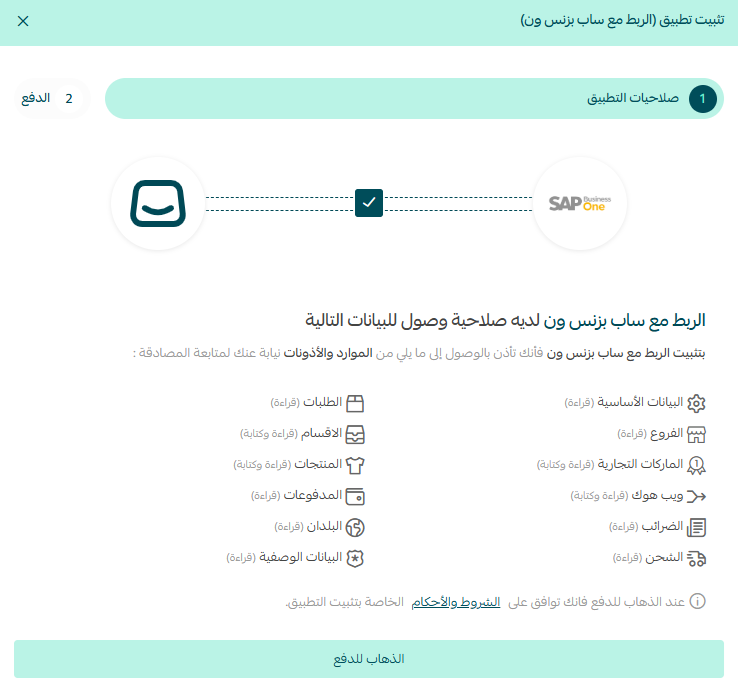Image resolution: width=738 pixels, height=689 pixels.
Task: Click the truck icon for الشحن
Action: tap(696, 558)
